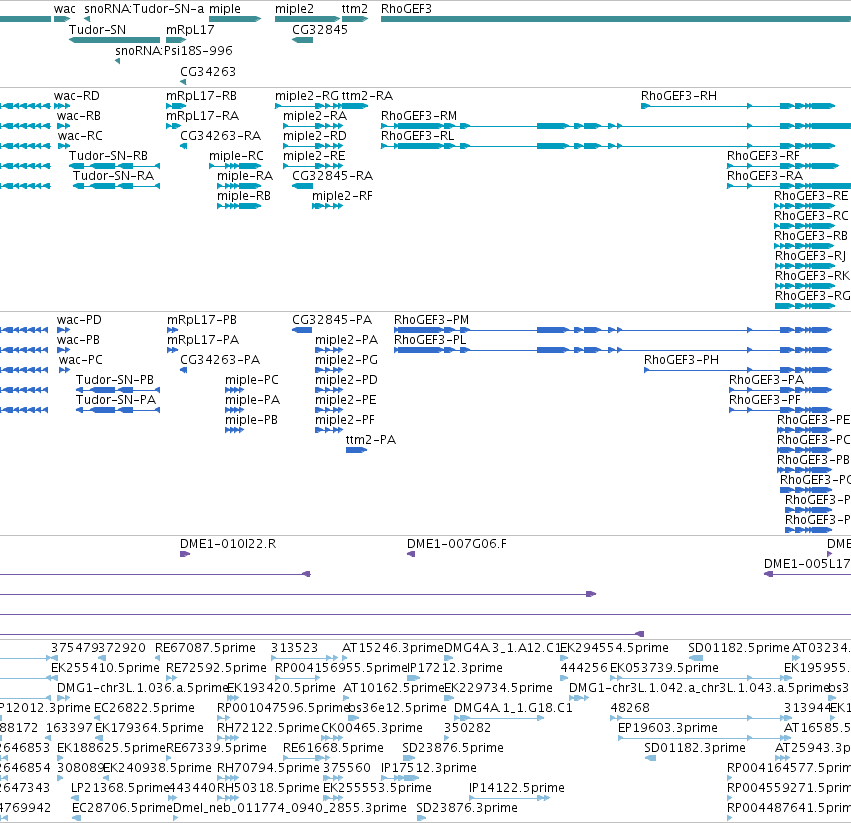Select transcript CG32845-RA
851x823 pixels.
302,186
